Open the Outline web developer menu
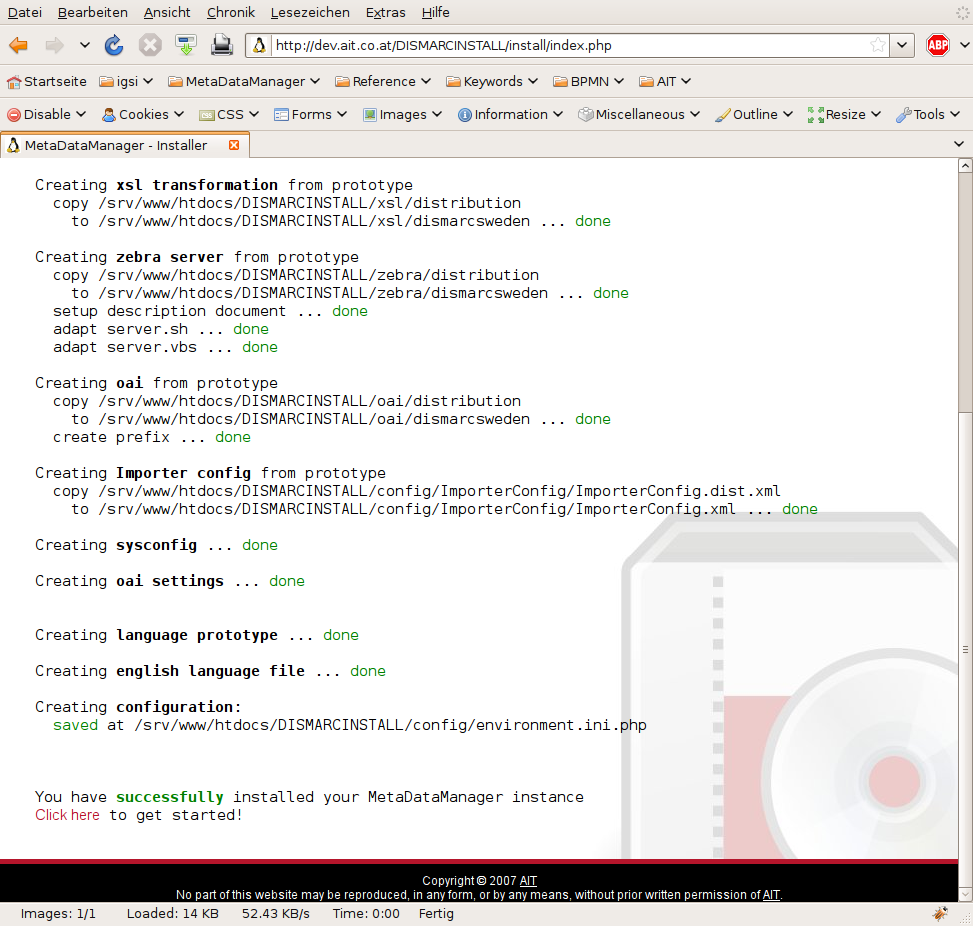 753,114
